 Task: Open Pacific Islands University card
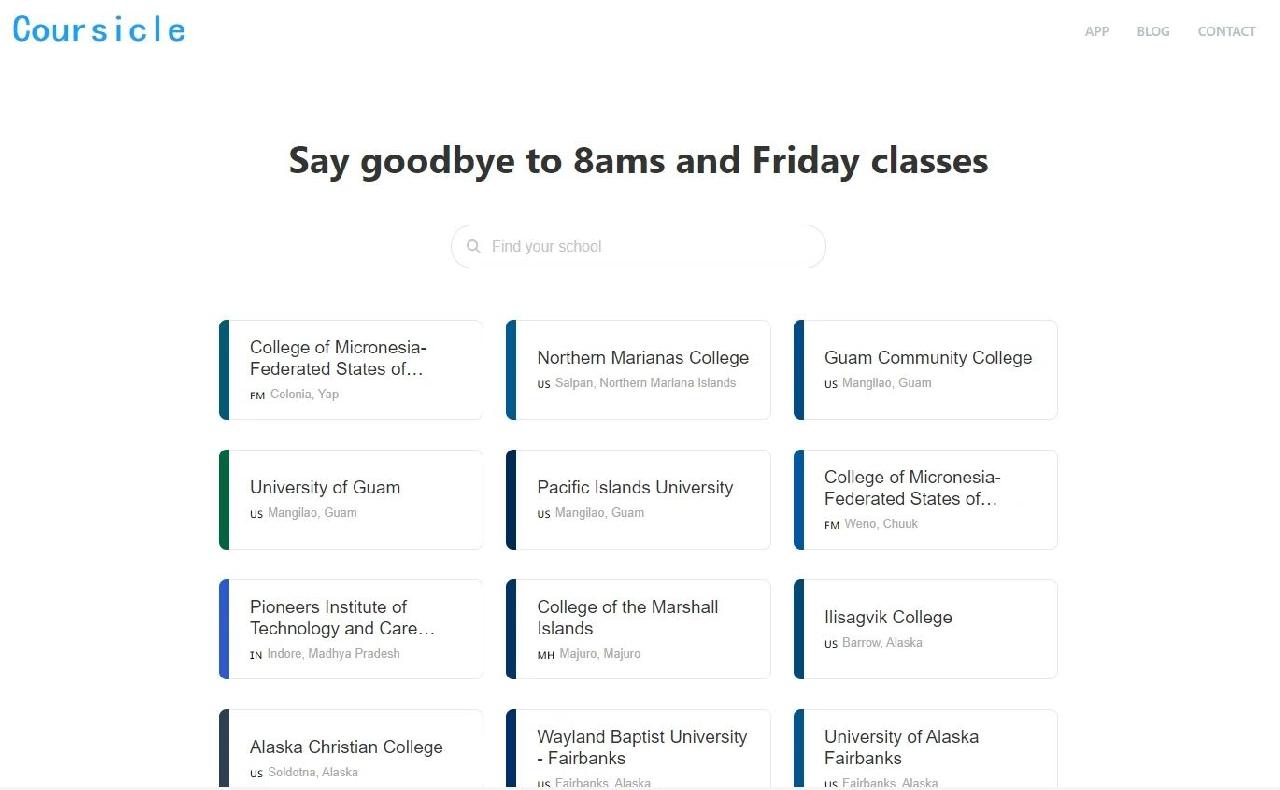(638, 500)
